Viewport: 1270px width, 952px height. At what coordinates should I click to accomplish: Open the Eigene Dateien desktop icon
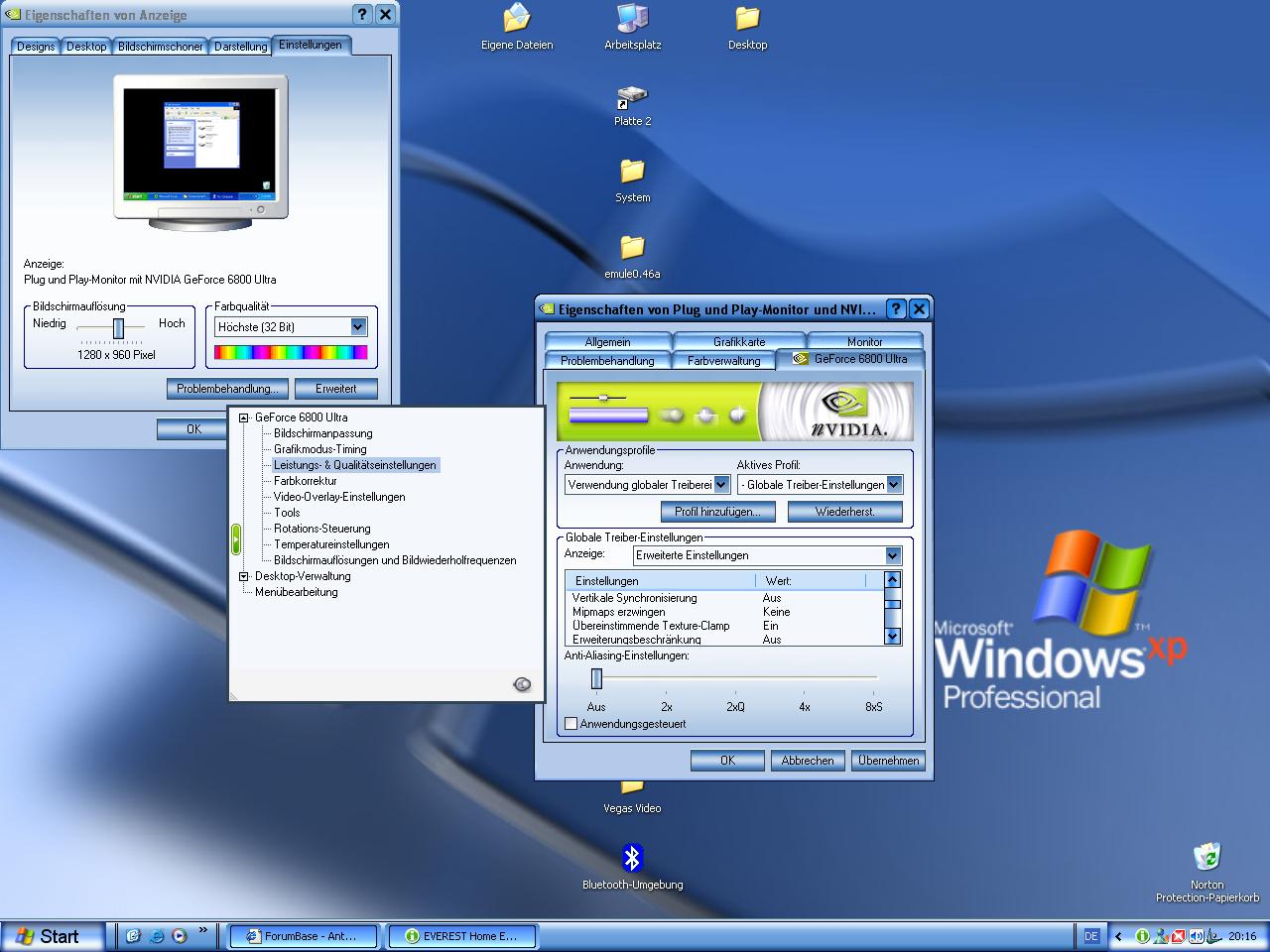point(517,27)
